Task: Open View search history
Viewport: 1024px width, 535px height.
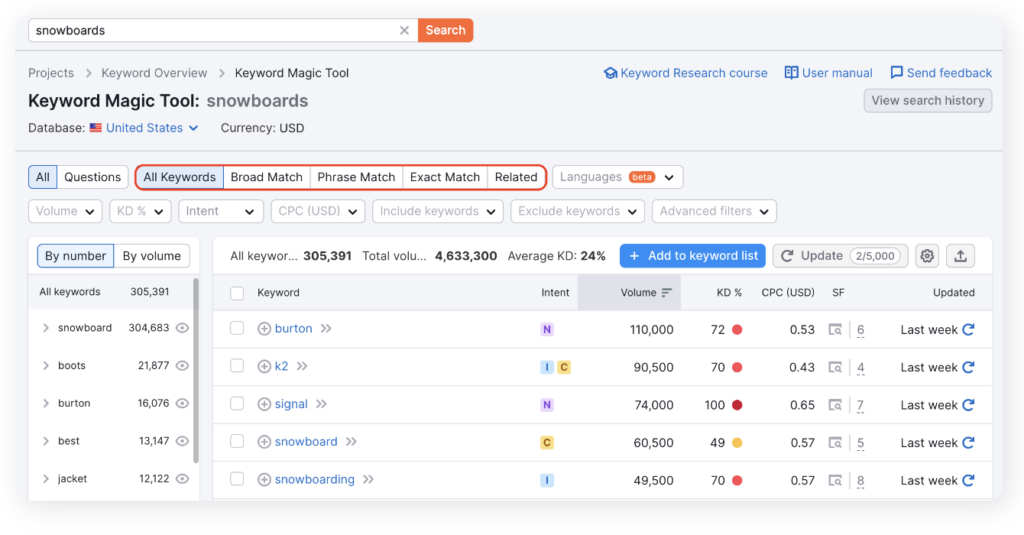Action: 927,101
